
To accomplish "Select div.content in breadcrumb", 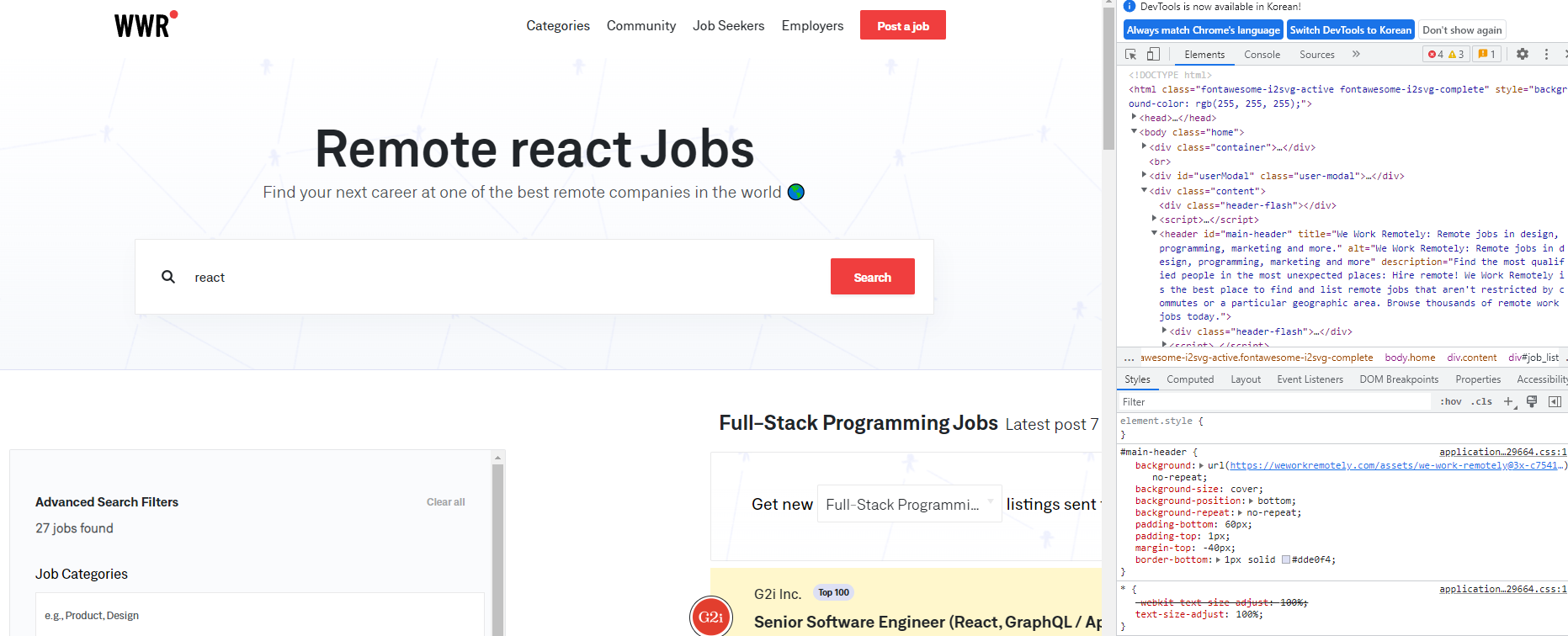I will [1472, 358].
